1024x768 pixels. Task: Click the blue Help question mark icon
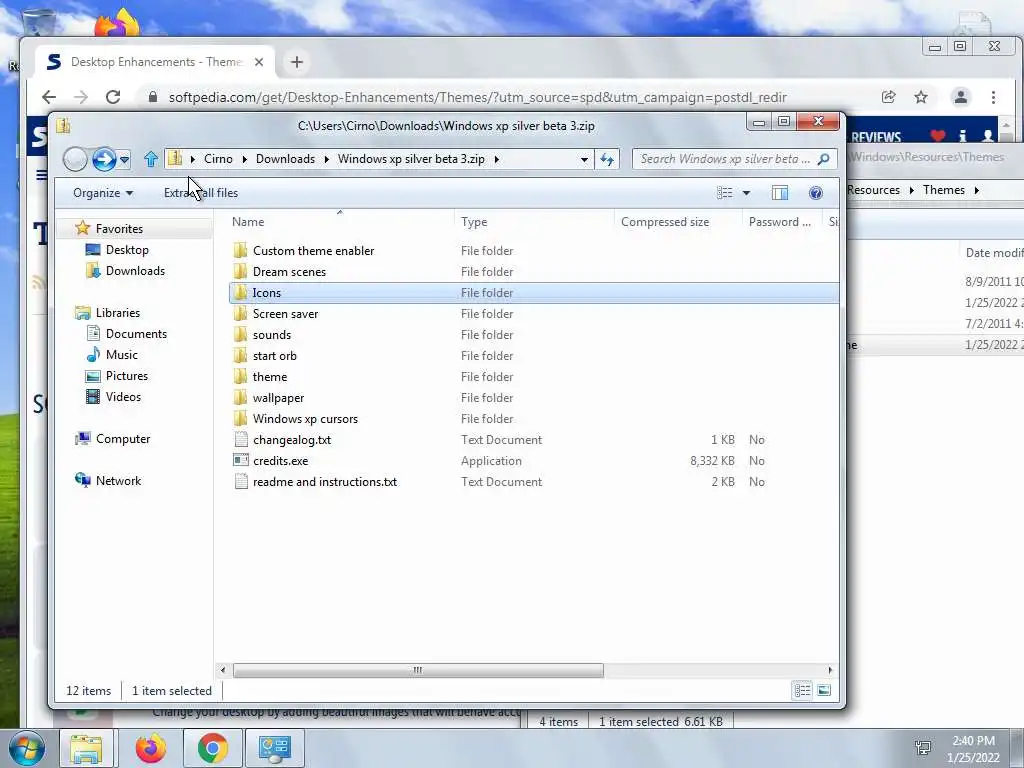[816, 193]
